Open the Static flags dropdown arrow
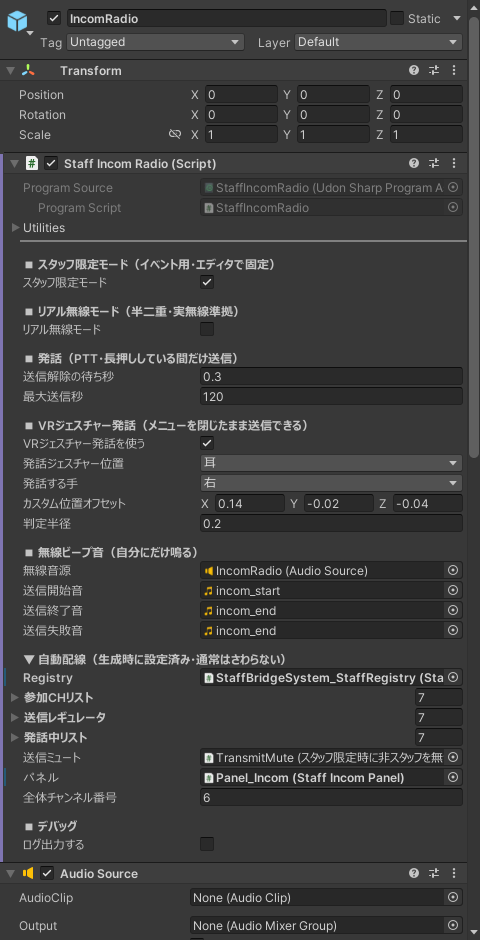Screen dimensions: 480x940 click(457, 19)
